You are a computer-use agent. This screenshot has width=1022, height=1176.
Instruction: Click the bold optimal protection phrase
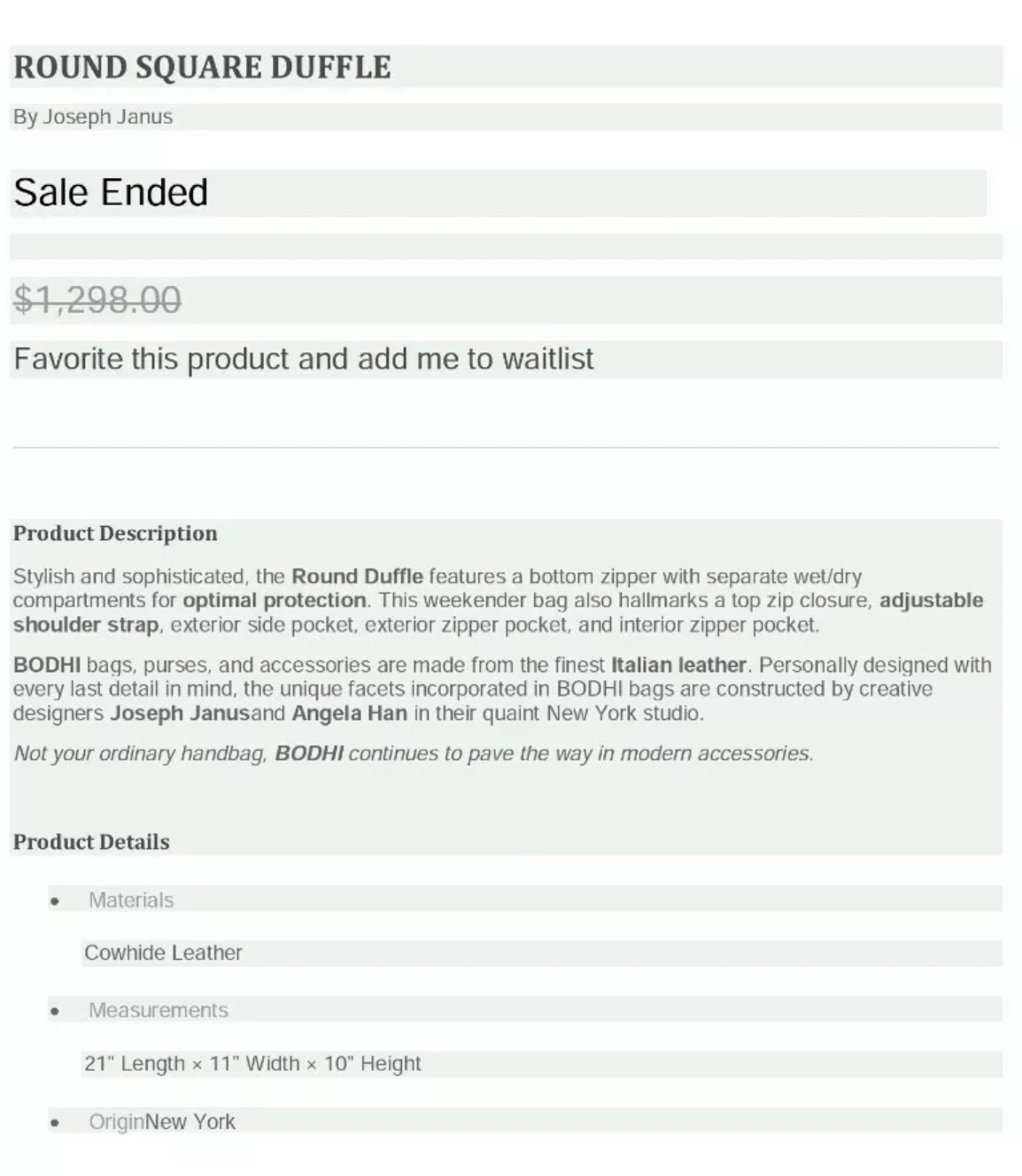tap(275, 600)
